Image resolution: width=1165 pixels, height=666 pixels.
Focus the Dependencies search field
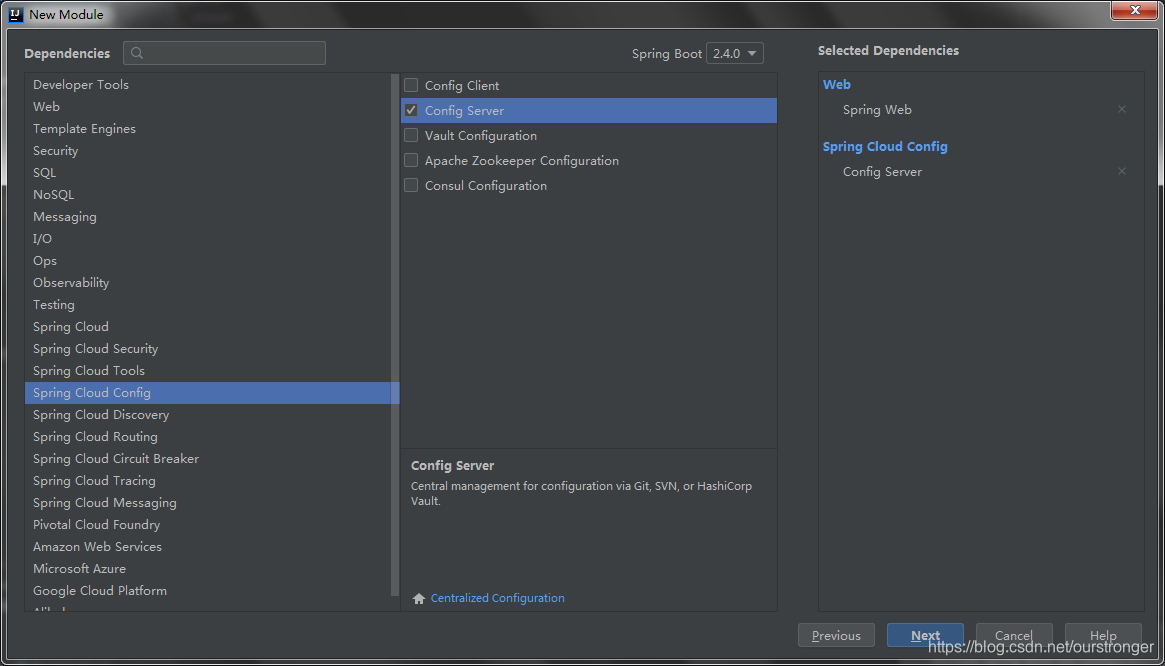[224, 54]
